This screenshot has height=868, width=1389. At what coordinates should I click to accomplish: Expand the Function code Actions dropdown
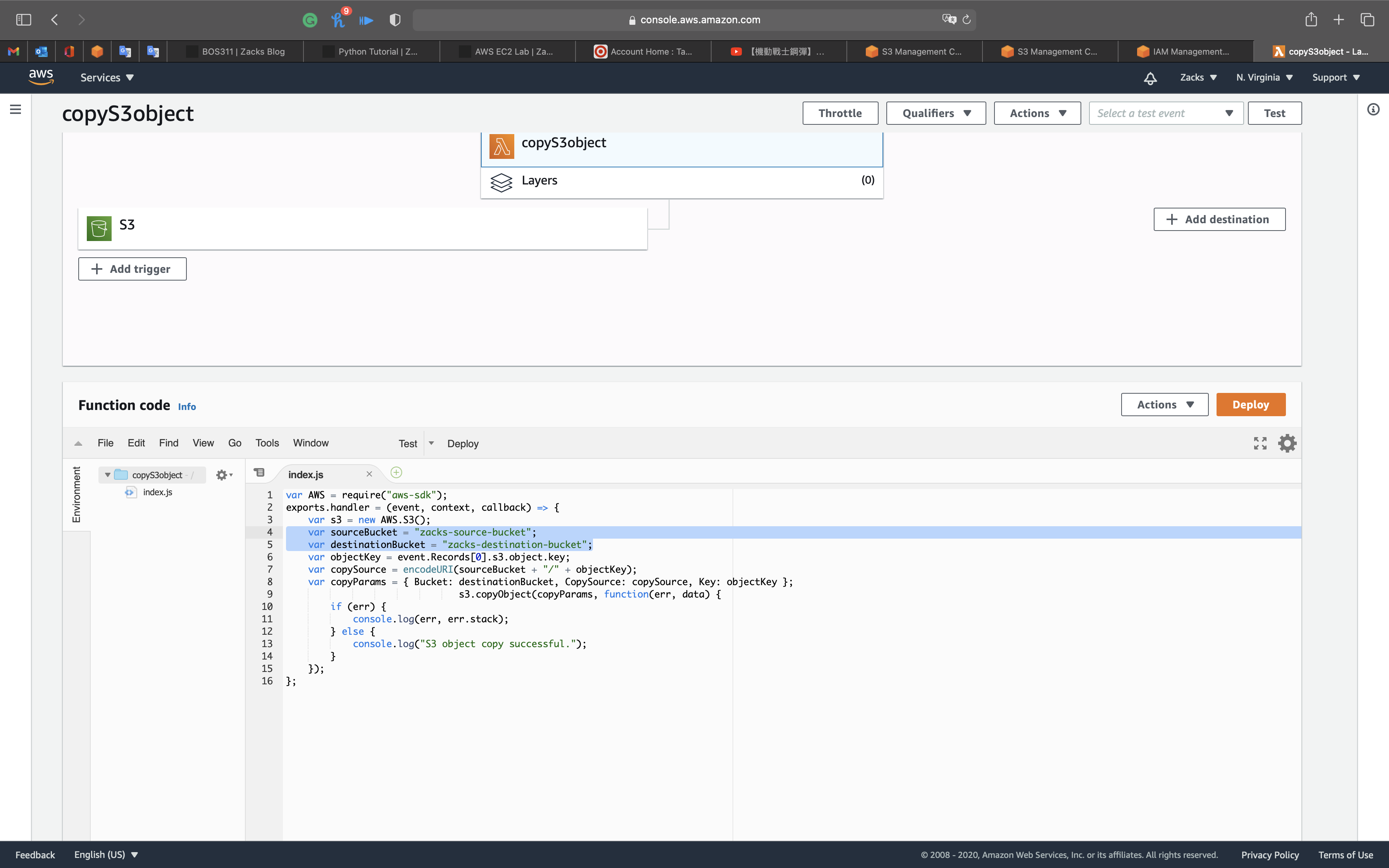[x=1164, y=405]
